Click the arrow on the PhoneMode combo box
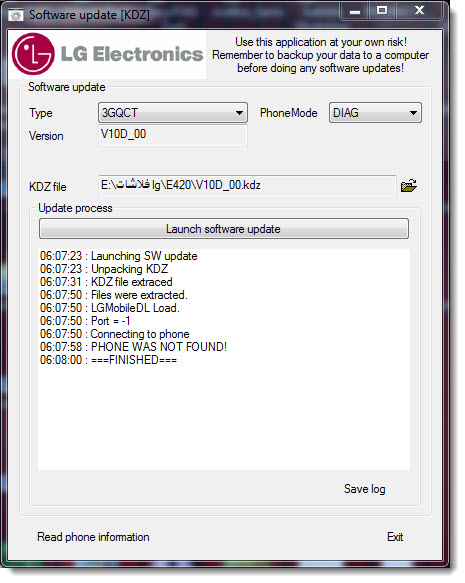Screen dimensions: 465x583 [x=413, y=113]
